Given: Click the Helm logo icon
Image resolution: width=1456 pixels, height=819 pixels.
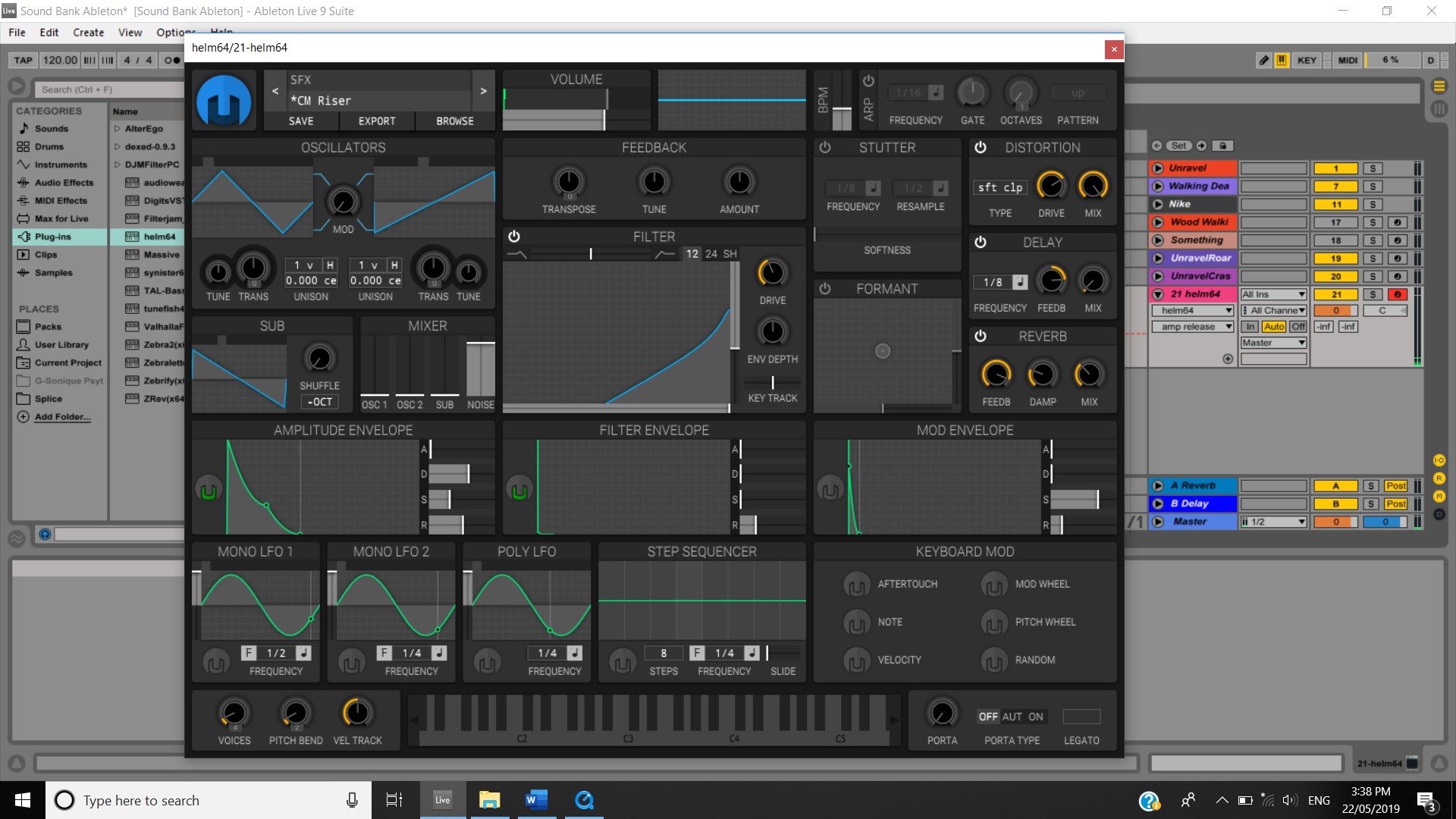Looking at the screenshot, I should point(224,100).
